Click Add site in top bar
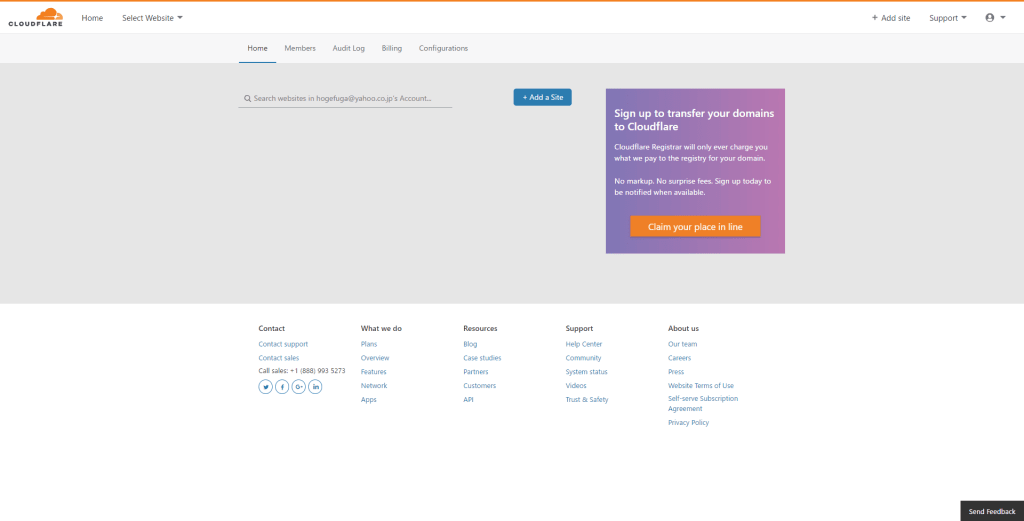The width and height of the screenshot is (1024, 521). 891,18
